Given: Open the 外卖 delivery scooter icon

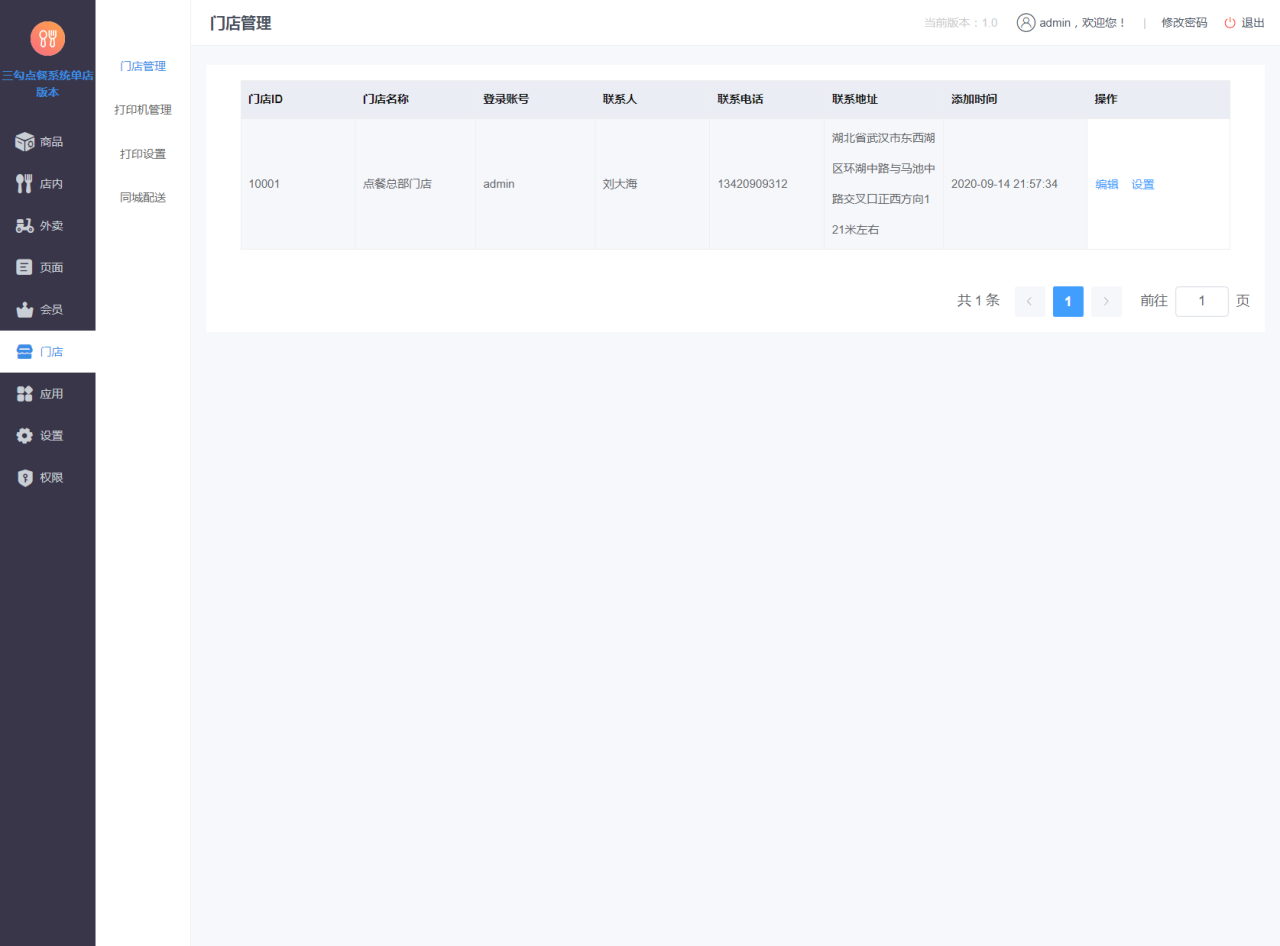Looking at the screenshot, I should pos(25,226).
